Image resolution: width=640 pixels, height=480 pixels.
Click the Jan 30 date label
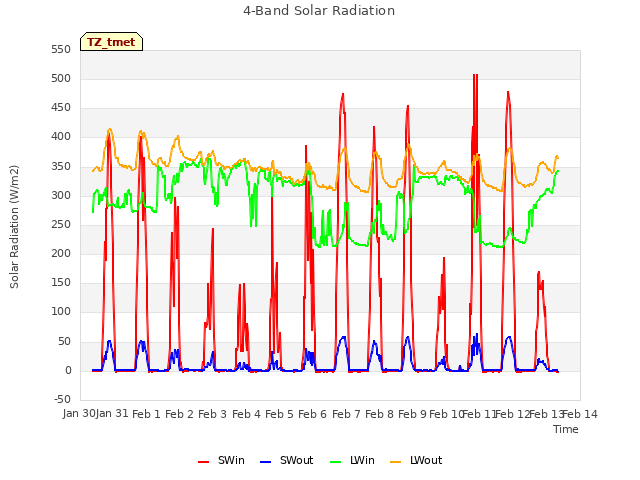79,414
